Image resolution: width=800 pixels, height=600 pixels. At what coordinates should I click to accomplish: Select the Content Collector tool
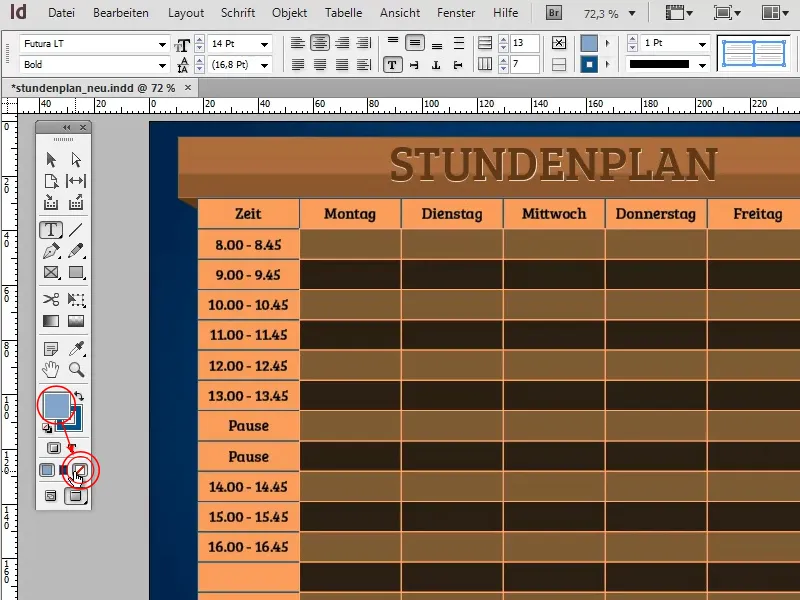[x=51, y=203]
